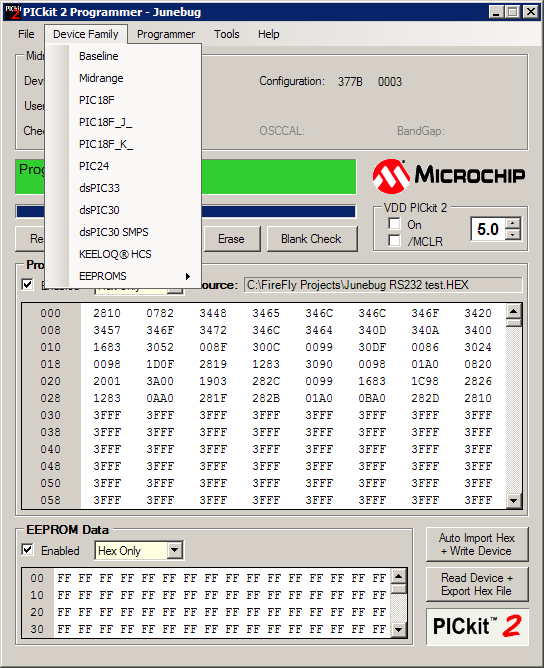Click the blue progress bar
The width and height of the screenshot is (544, 668).
(279, 211)
